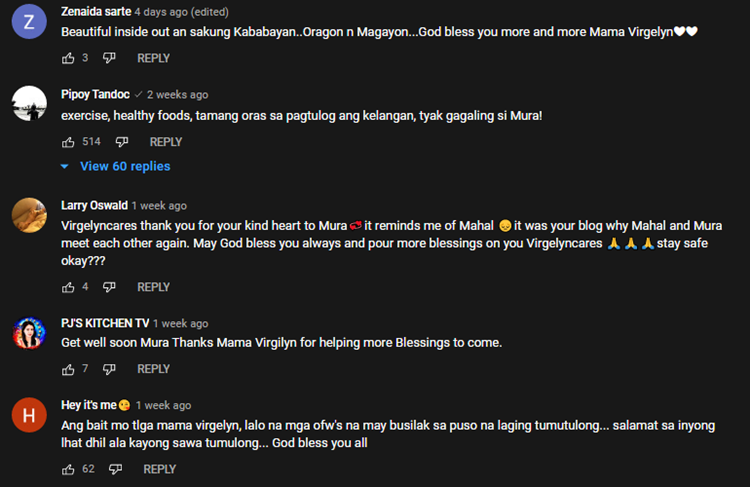Like Larry Oswald's comment
The height and width of the screenshot is (487, 750).
(x=68, y=287)
